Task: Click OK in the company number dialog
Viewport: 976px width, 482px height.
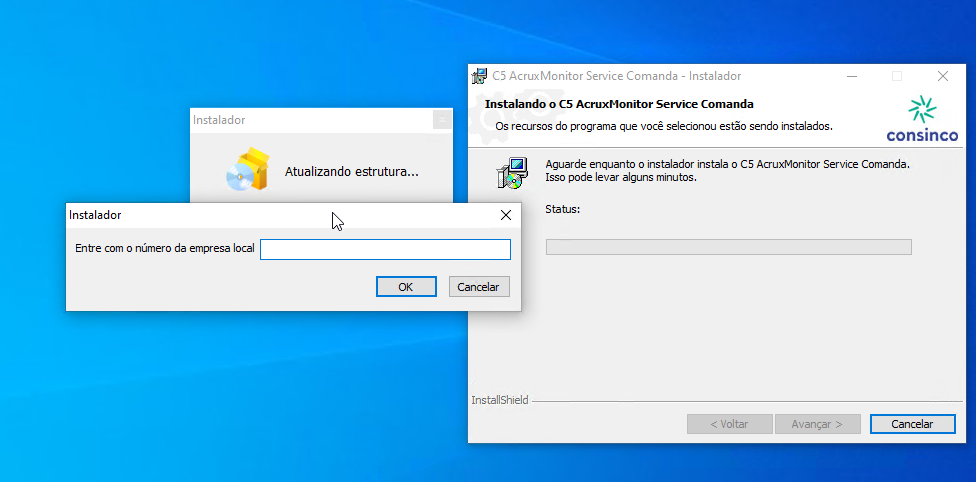Action: click(406, 287)
